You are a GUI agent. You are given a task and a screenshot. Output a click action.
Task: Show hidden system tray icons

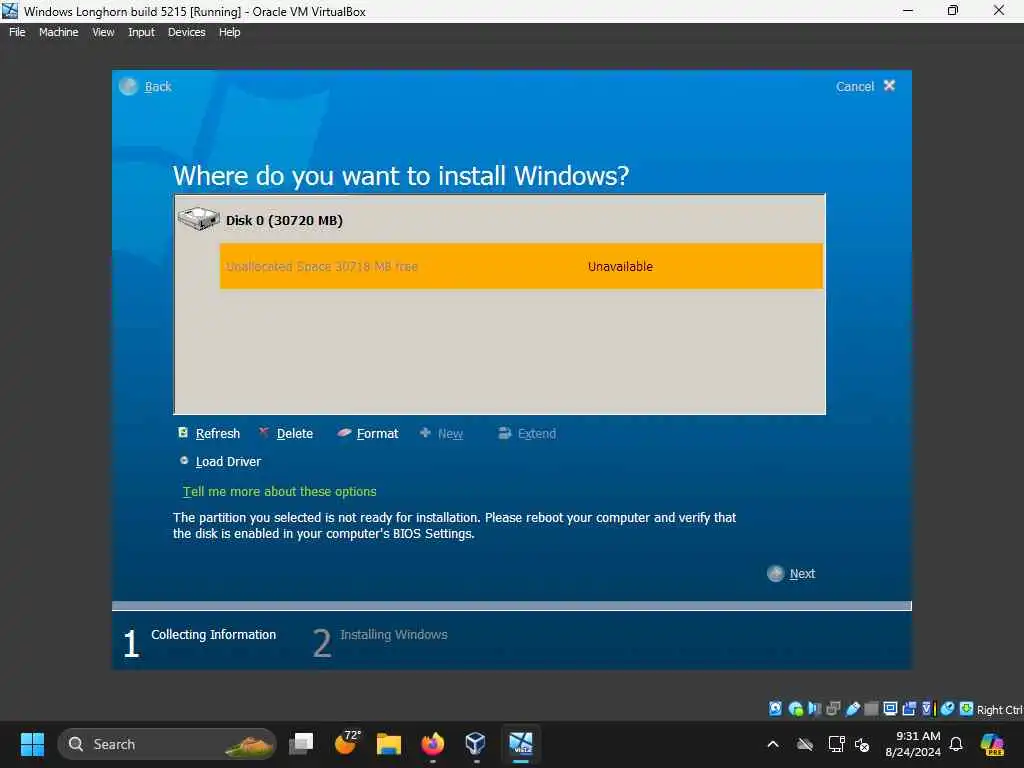click(x=773, y=744)
